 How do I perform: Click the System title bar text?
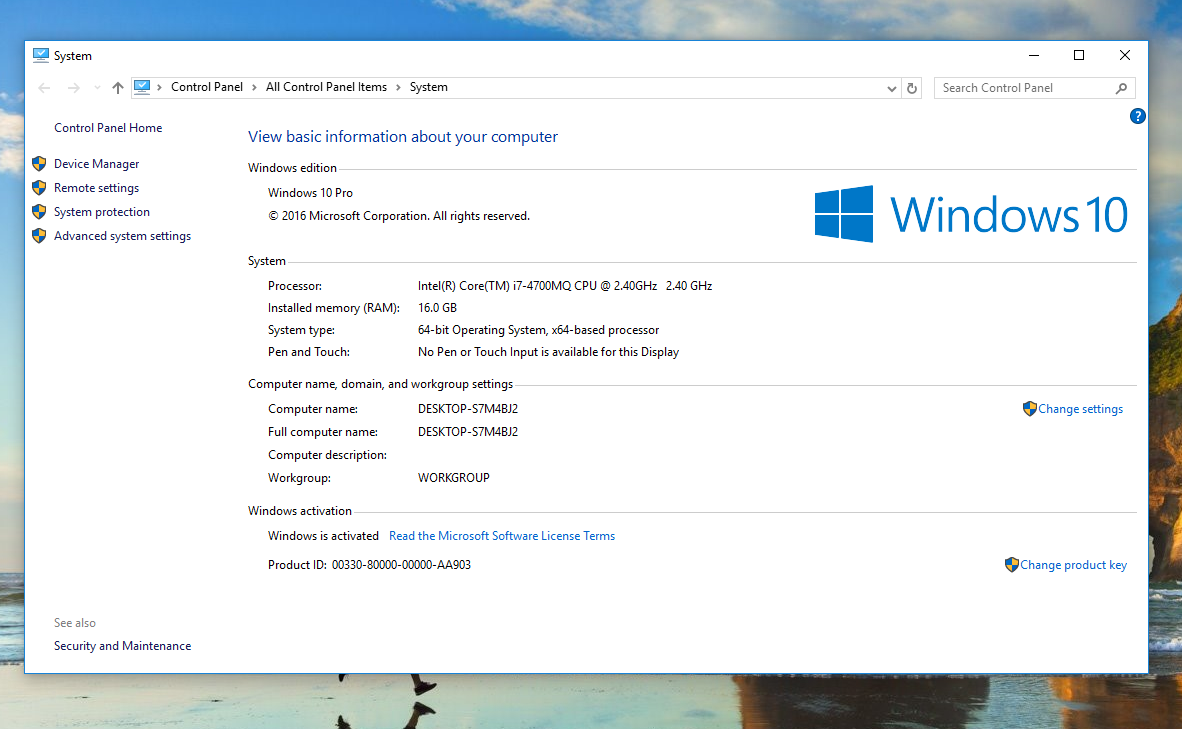(72, 56)
